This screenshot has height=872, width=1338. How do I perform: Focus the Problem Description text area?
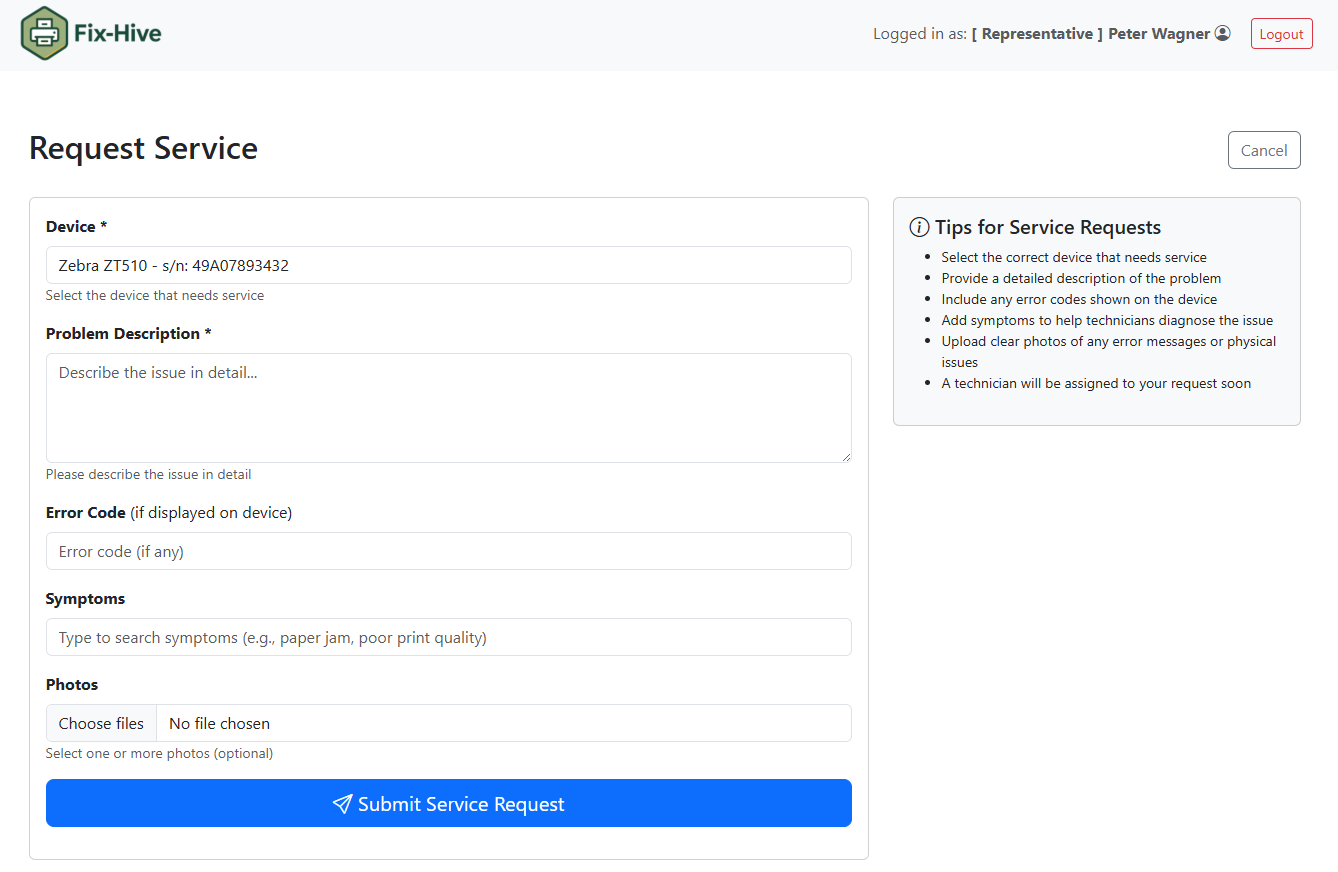(448, 407)
